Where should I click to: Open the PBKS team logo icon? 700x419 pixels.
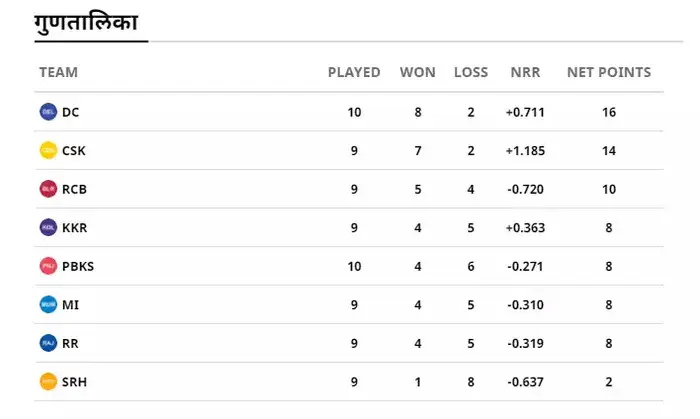[x=48, y=266]
